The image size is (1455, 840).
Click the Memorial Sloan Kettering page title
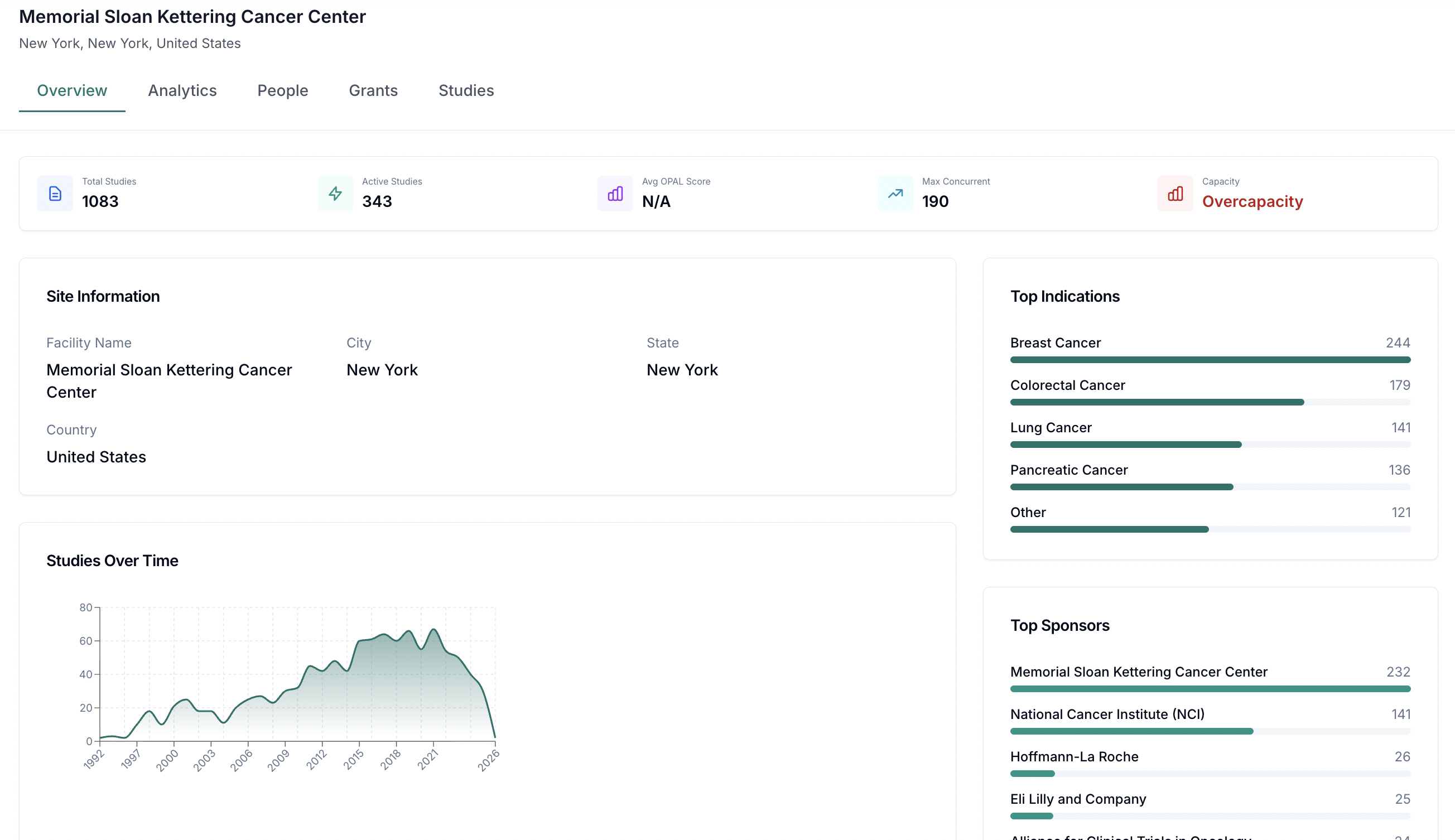(192, 17)
